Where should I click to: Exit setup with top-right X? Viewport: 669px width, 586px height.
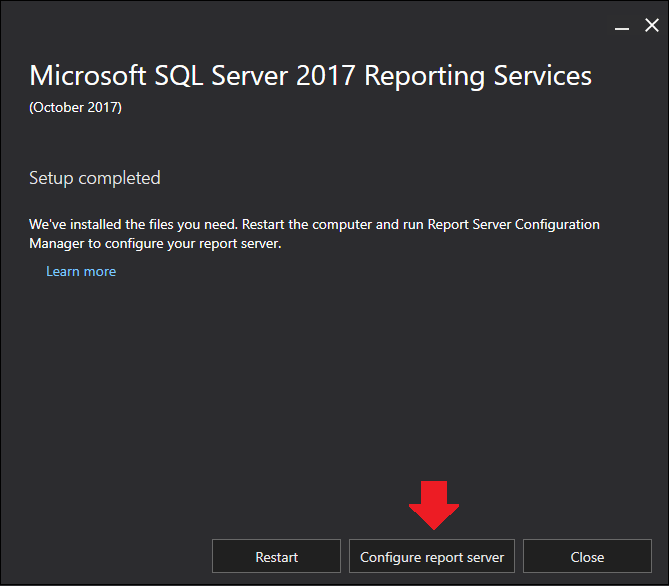coord(652,25)
